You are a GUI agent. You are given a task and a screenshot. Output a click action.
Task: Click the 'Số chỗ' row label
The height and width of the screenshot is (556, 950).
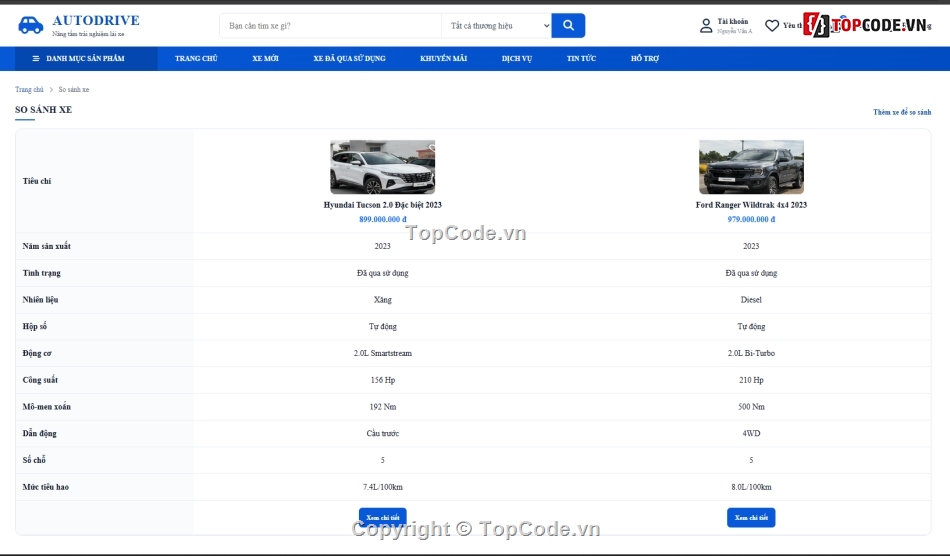tap(34, 460)
